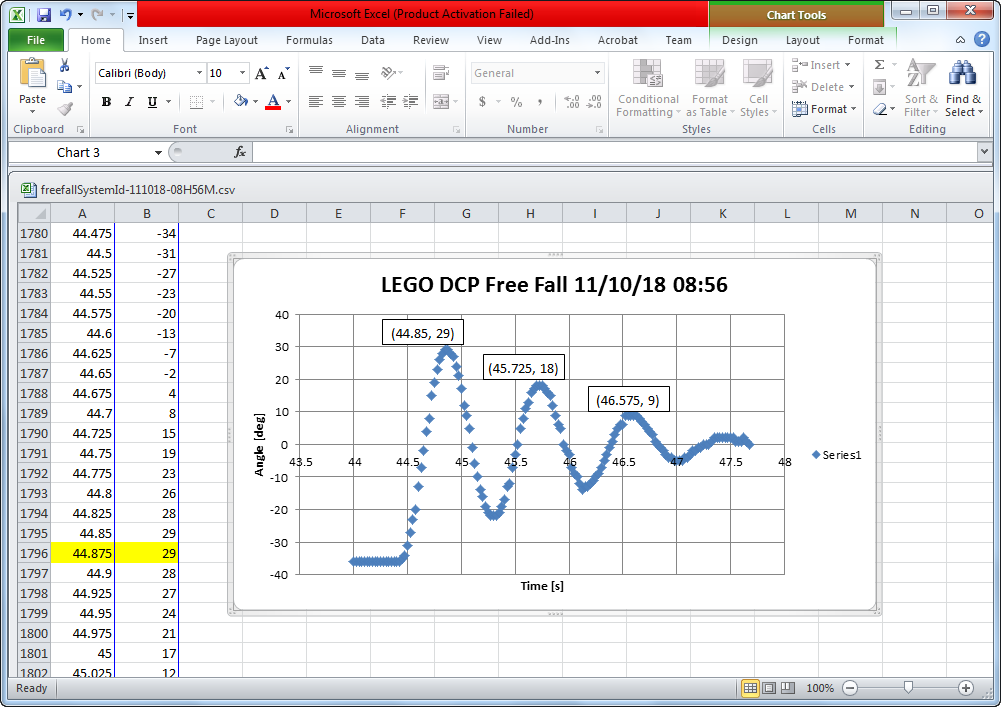Viewport: 1001px width, 707px height.
Task: Click the Comma Style icon
Action: (540, 102)
